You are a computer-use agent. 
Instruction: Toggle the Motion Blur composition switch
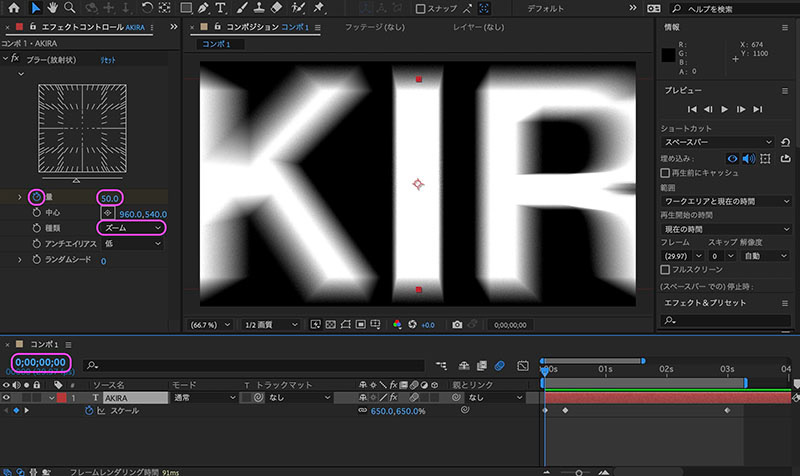pyautogui.click(x=499, y=365)
